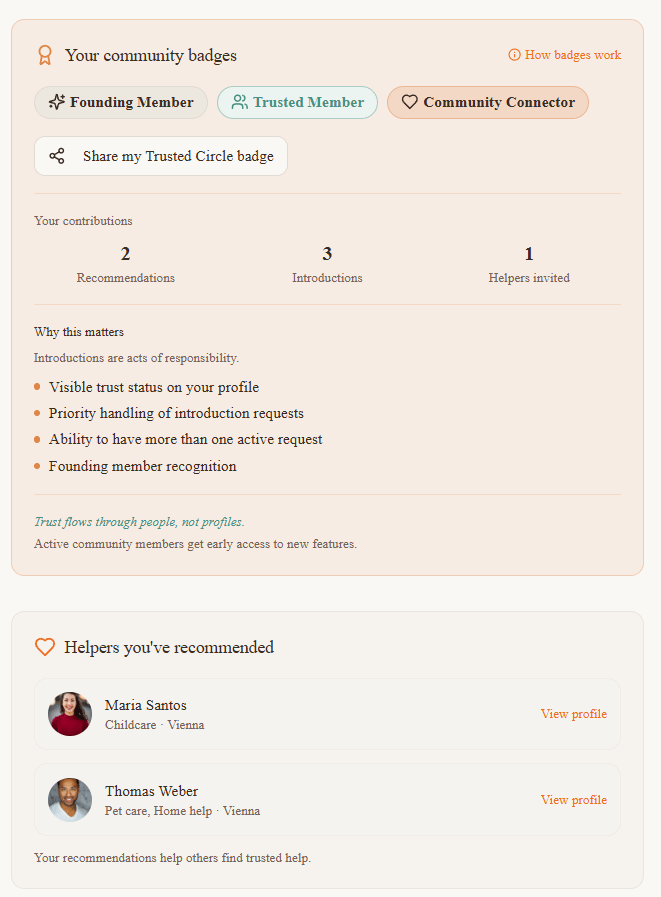
Task: Select the Trusted Member badge
Action: pyautogui.click(x=297, y=102)
